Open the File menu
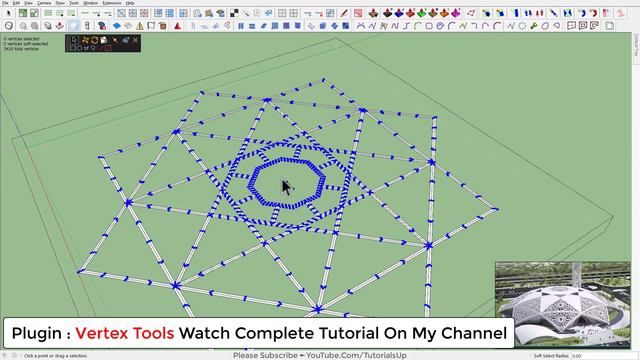The image size is (640, 360). pyautogui.click(x=5, y=3)
